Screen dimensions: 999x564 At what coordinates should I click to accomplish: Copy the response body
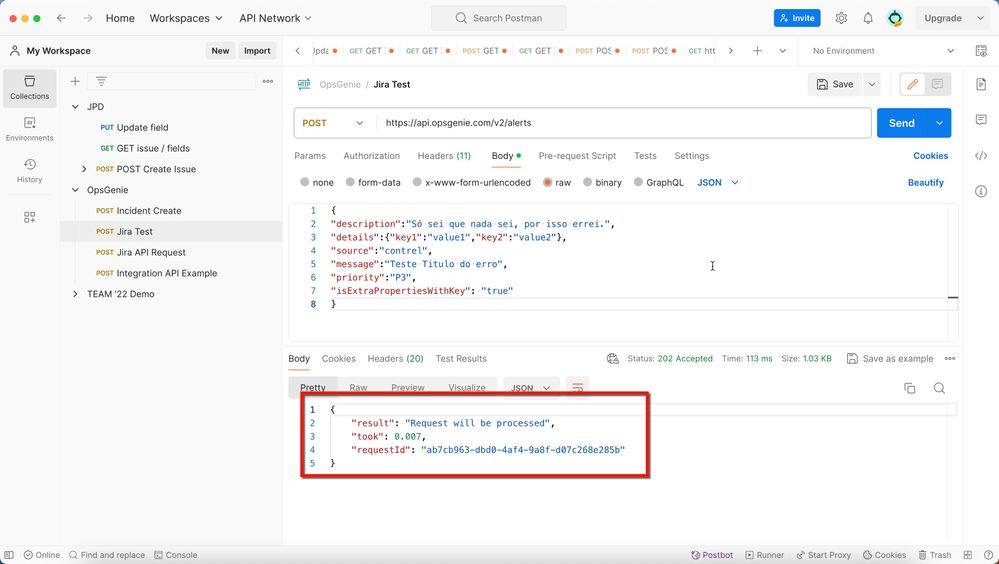tap(910, 388)
